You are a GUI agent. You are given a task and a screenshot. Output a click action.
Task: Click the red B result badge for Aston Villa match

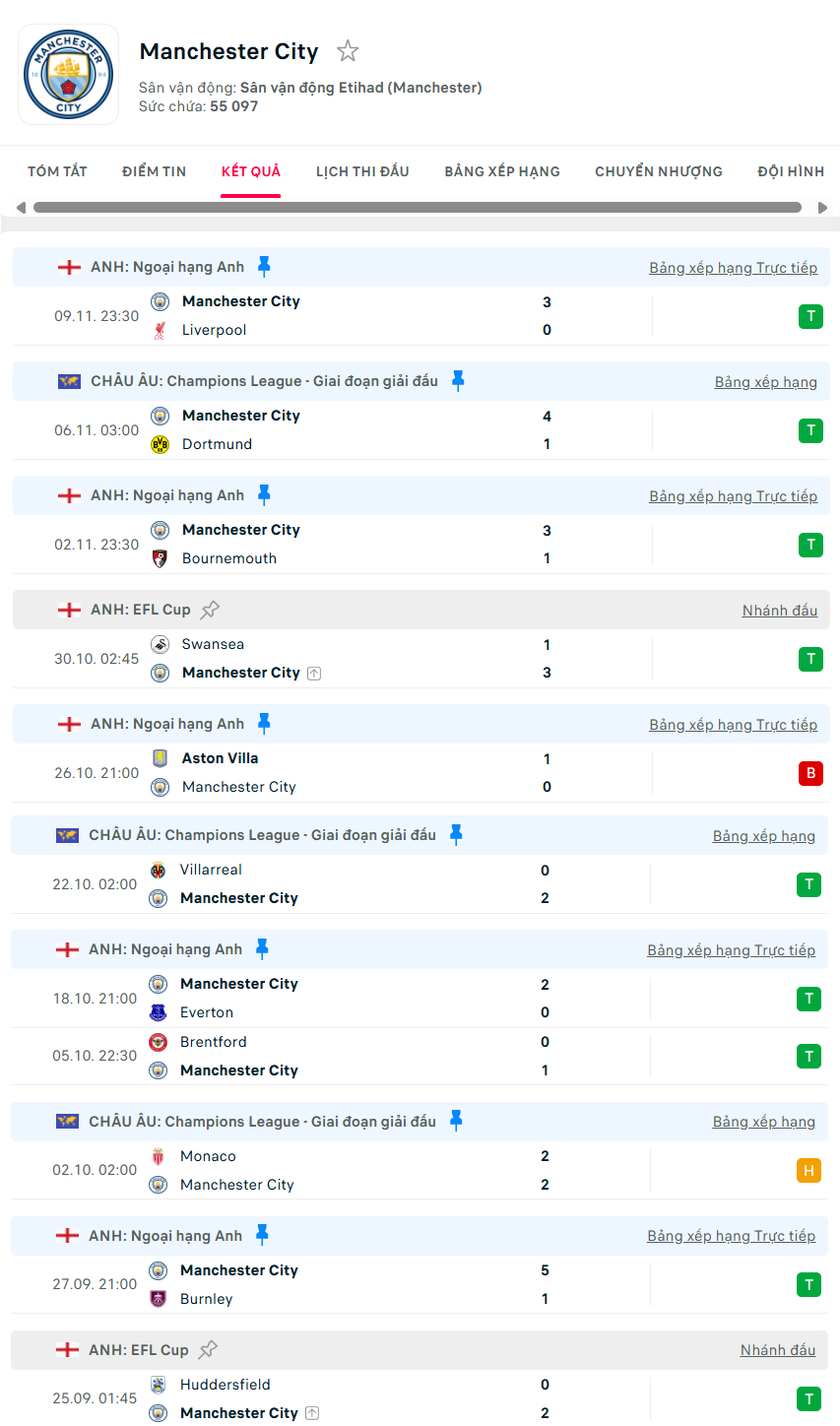tap(810, 773)
